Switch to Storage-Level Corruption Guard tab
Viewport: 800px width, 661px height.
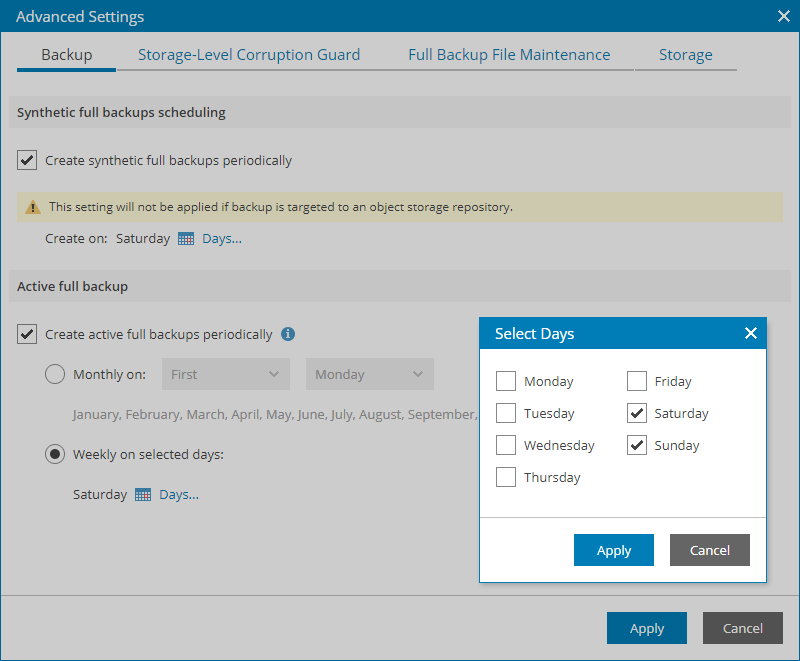[x=249, y=55]
